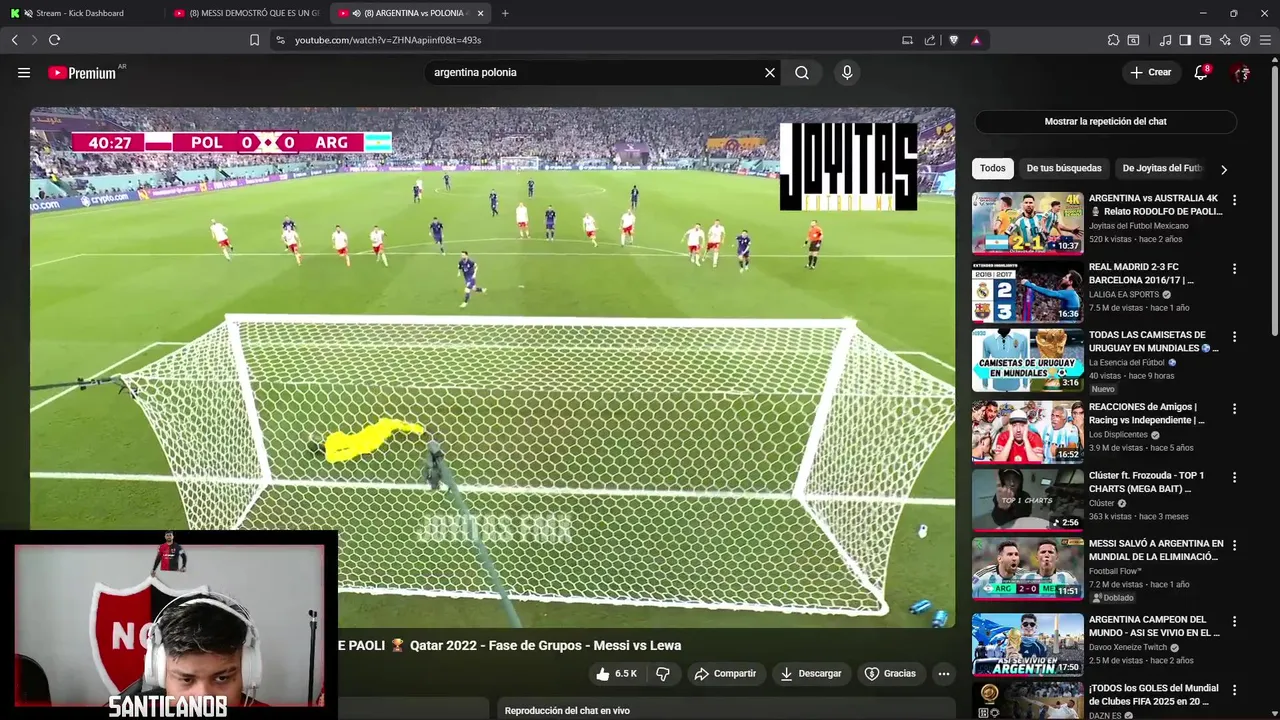Open MESSI SALVÓ A ARGENTINA video title
Image resolution: width=1280 pixels, height=720 pixels.
pos(1156,550)
